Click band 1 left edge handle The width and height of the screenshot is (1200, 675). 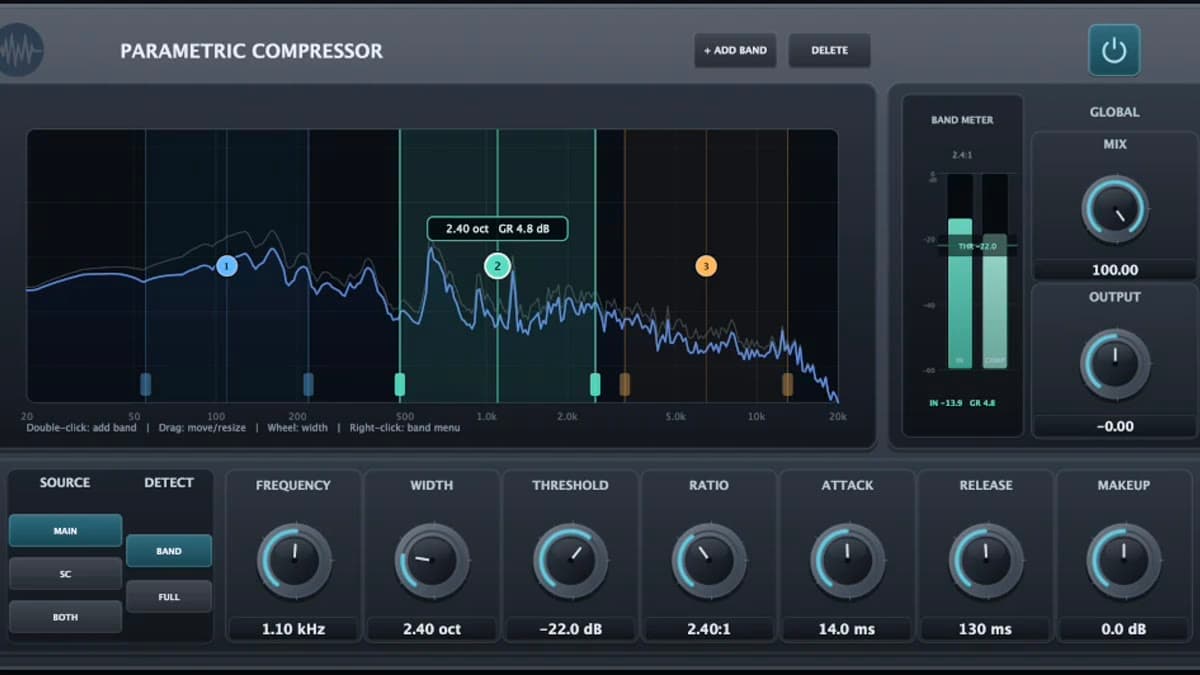coord(146,384)
